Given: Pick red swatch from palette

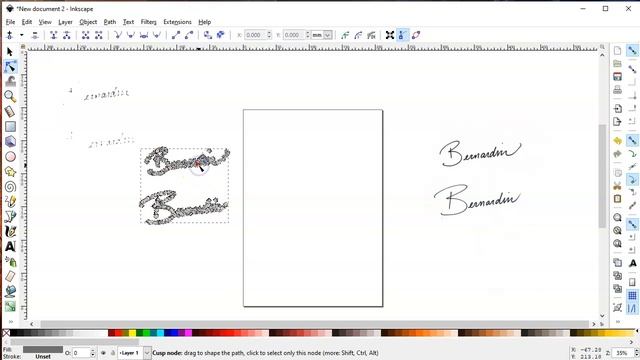Looking at the screenshot, I should pos(119,333).
